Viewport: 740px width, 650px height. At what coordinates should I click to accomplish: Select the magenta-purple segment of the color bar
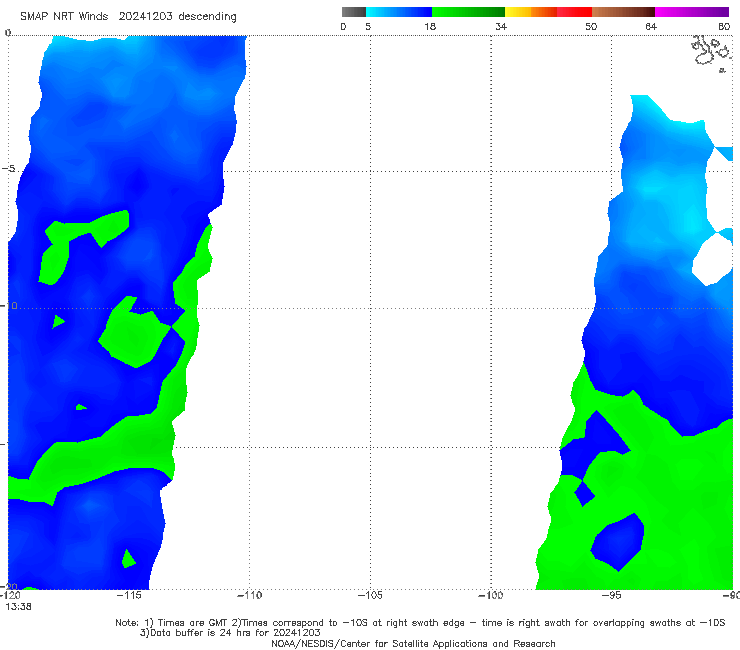click(x=692, y=12)
